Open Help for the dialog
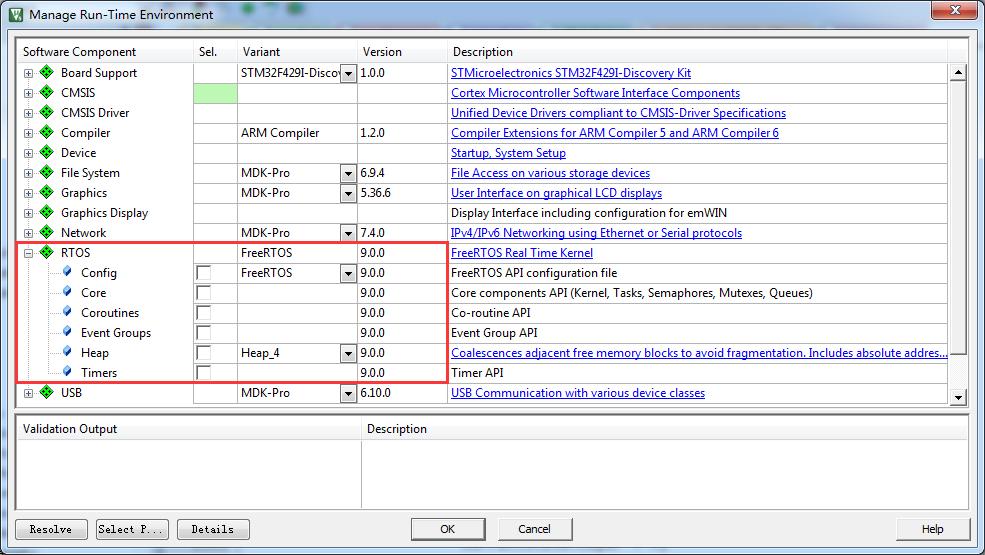The height and width of the screenshot is (555, 985). coord(932,529)
